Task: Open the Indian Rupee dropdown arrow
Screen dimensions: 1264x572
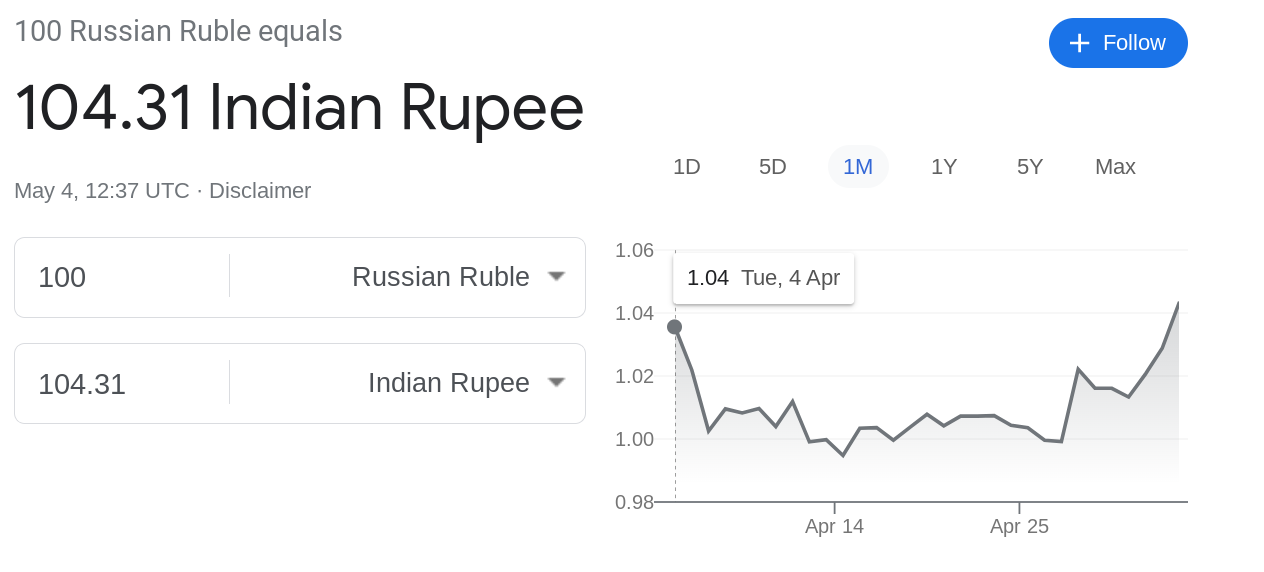Action: coord(557,382)
